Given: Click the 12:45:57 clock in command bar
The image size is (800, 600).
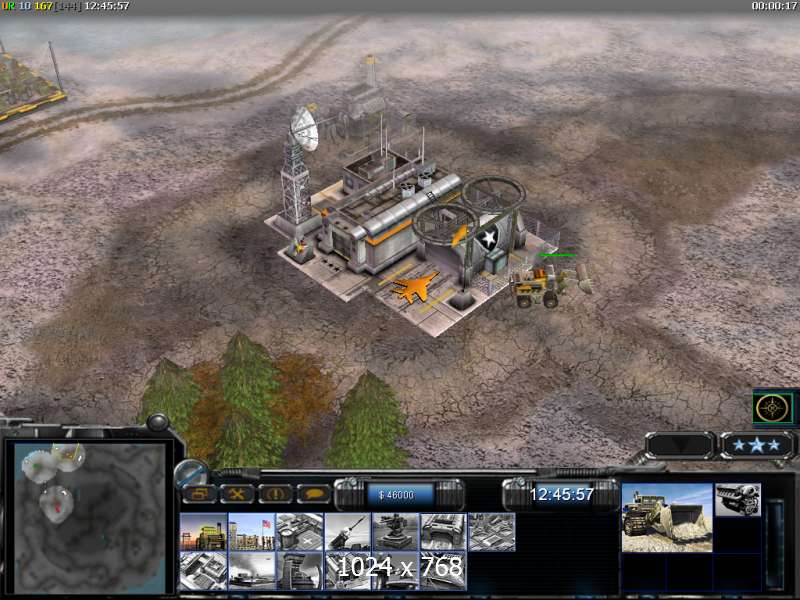Looking at the screenshot, I should click(x=561, y=494).
